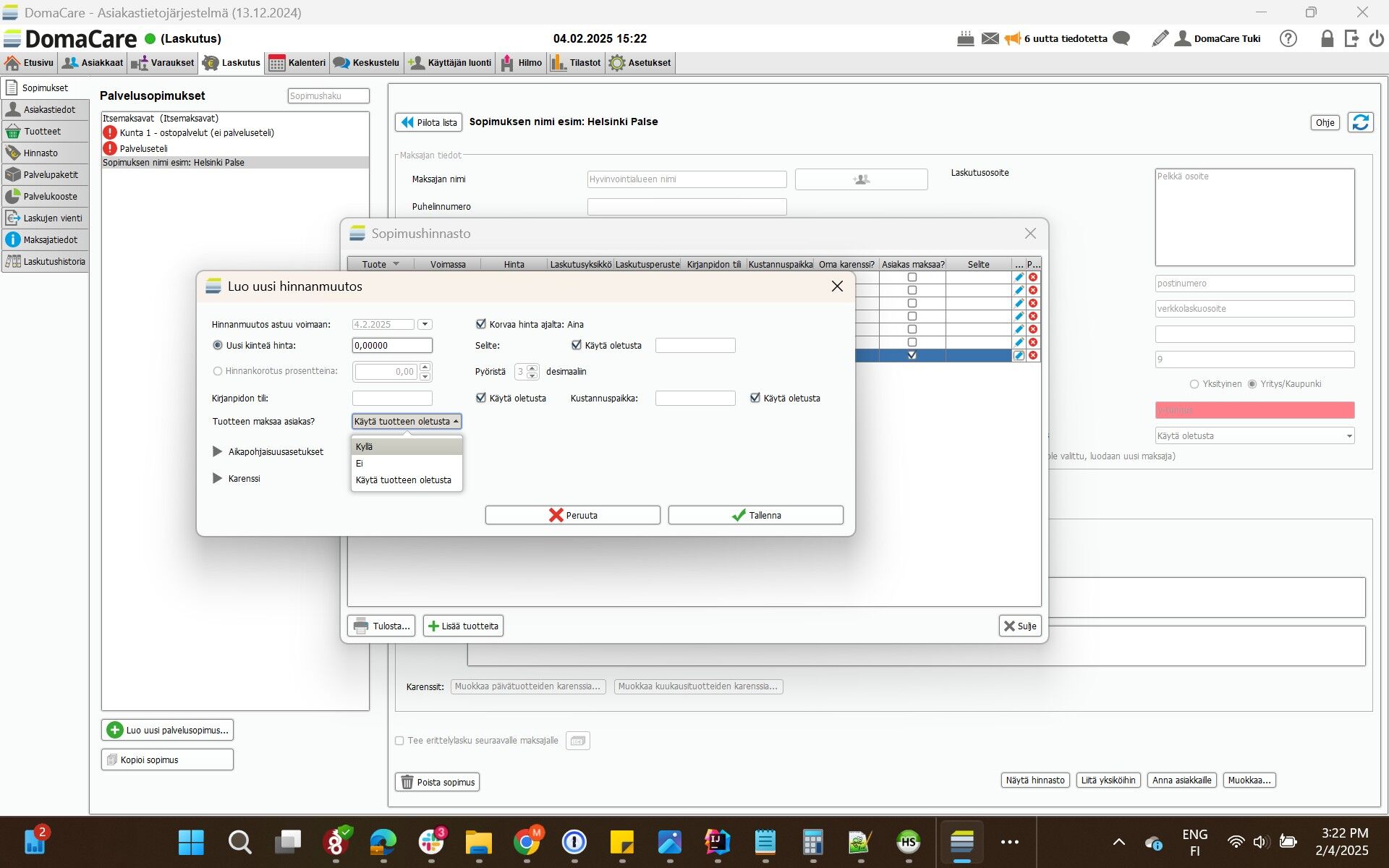
Task: Click the refresh icon next to Ohje
Action: [1360, 122]
